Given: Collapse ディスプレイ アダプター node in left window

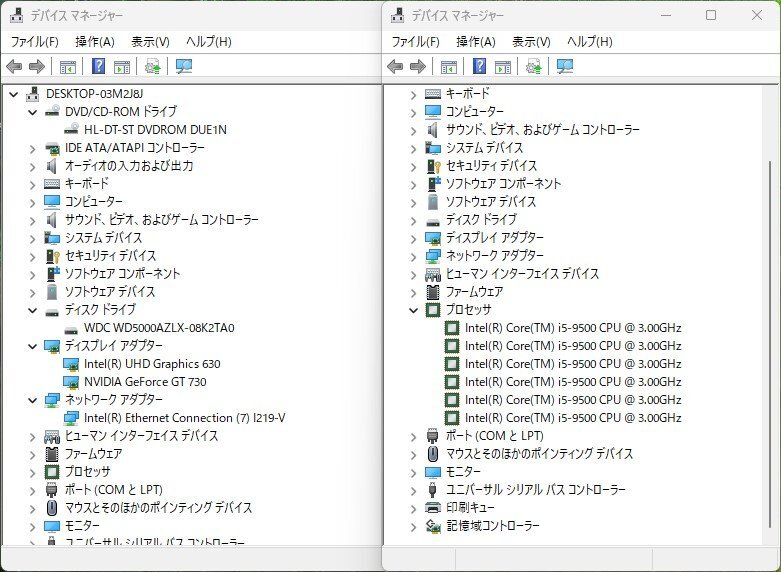Looking at the screenshot, I should [32, 346].
